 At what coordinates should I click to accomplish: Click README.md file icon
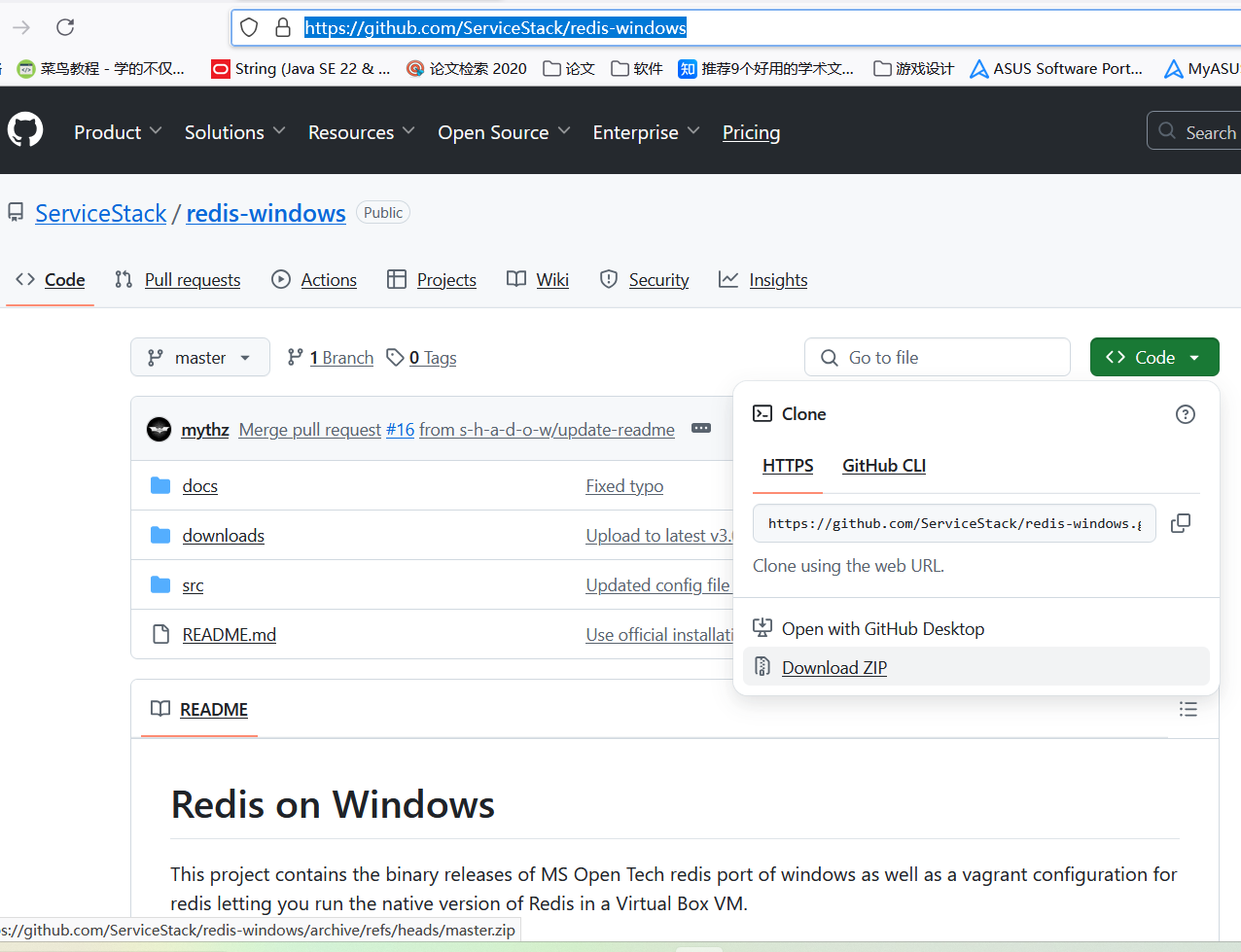(x=160, y=634)
